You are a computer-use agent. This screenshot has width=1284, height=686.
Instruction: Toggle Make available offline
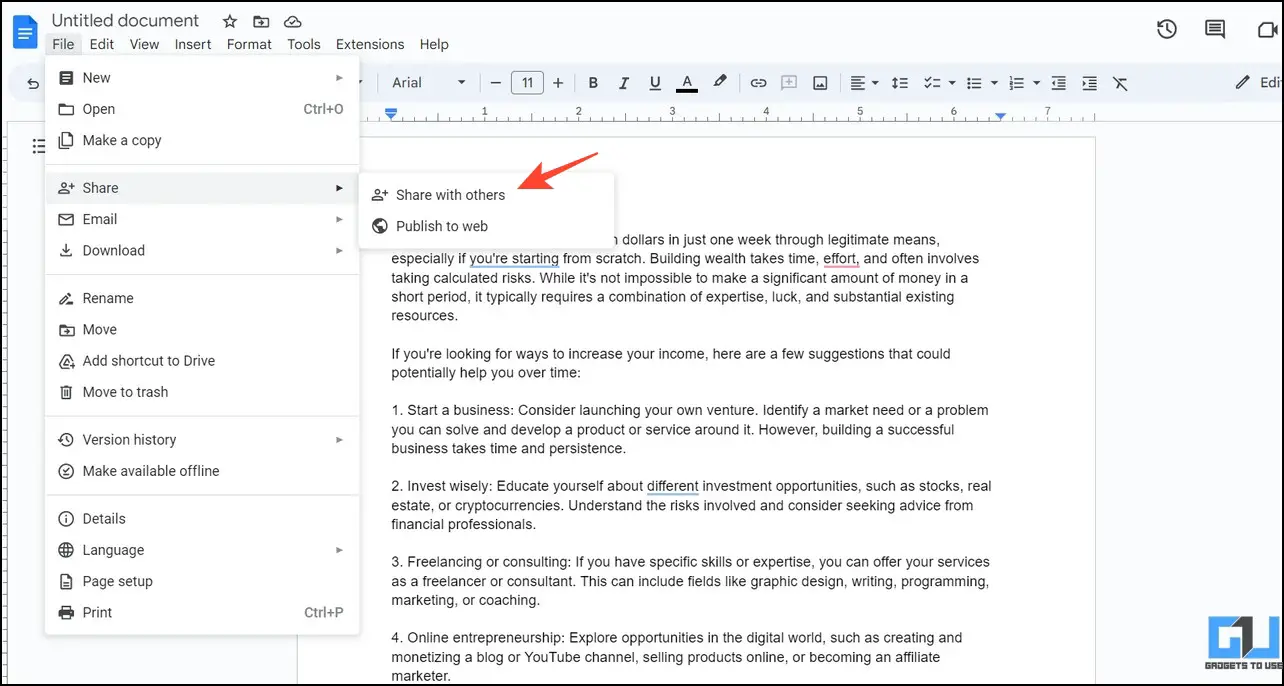[202, 471]
